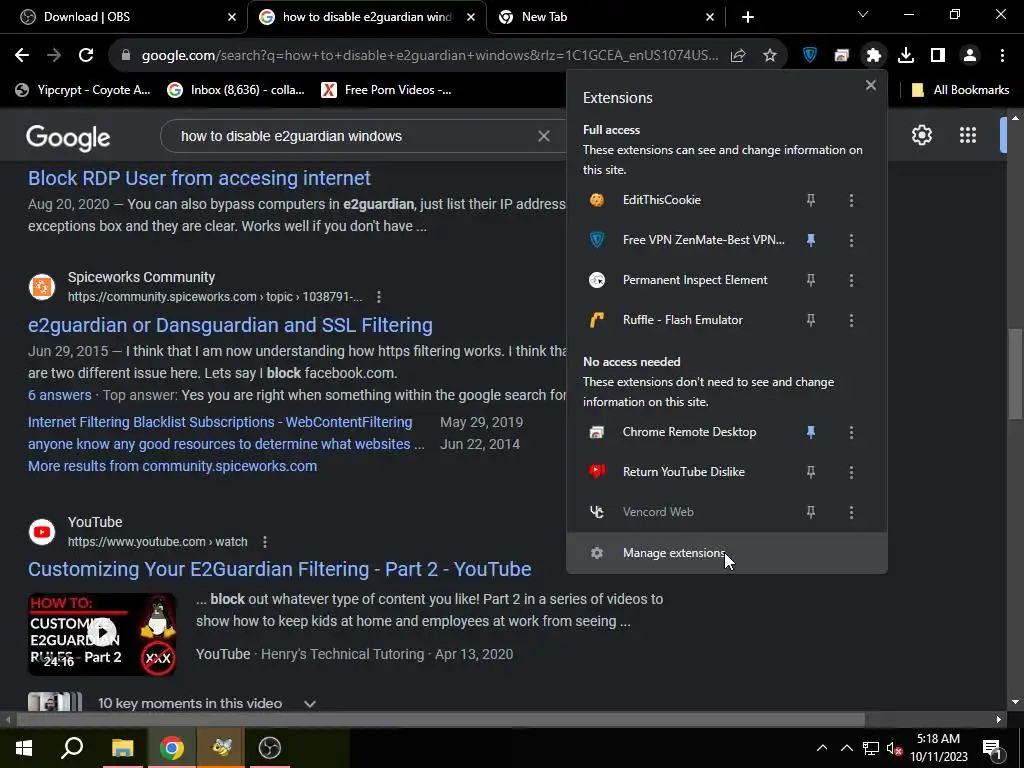1024x768 pixels.
Task: Pin the Permanent Inspect Element extension
Action: [810, 280]
